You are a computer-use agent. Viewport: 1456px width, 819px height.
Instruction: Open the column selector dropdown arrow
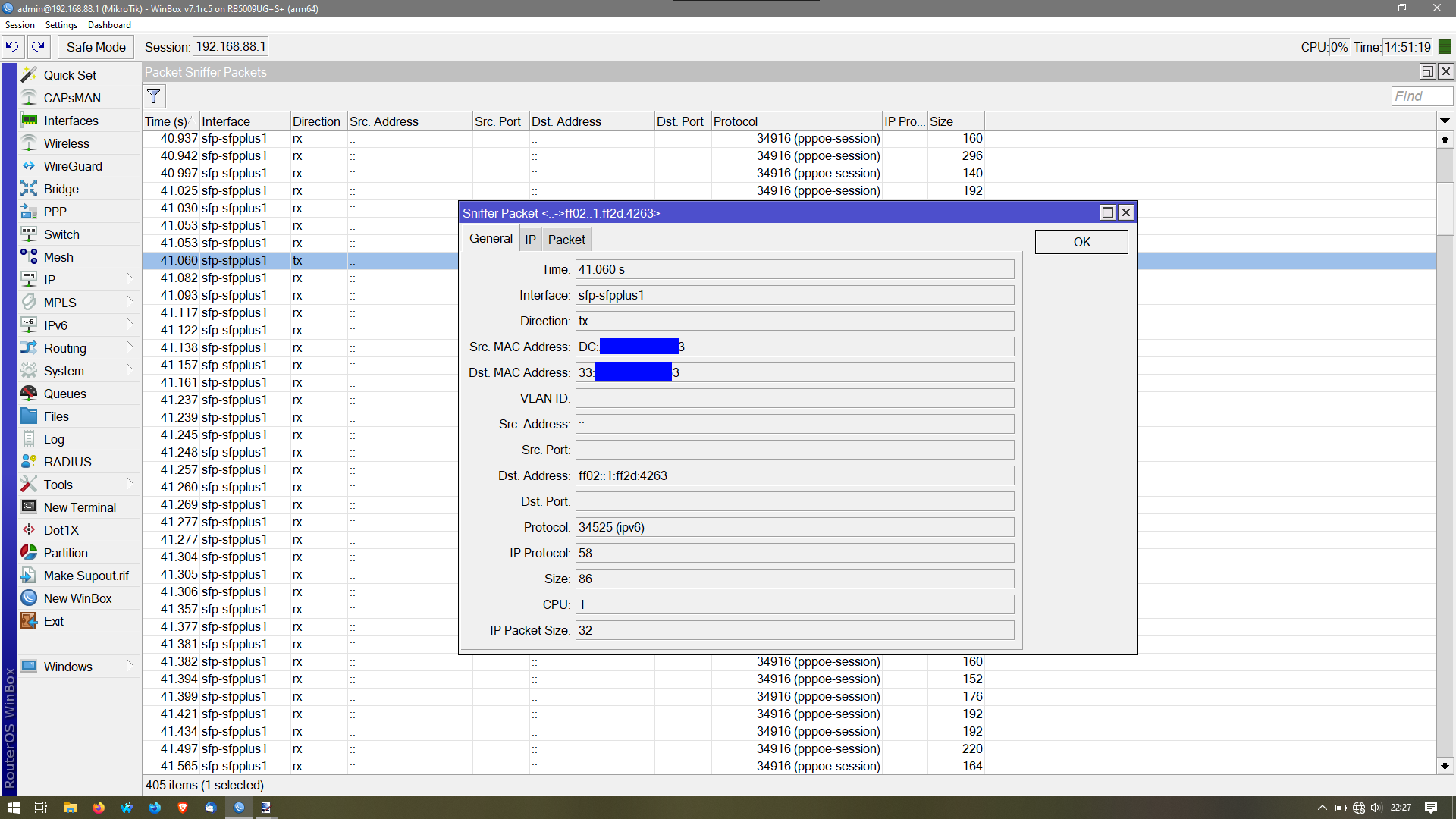pyautogui.click(x=1445, y=121)
